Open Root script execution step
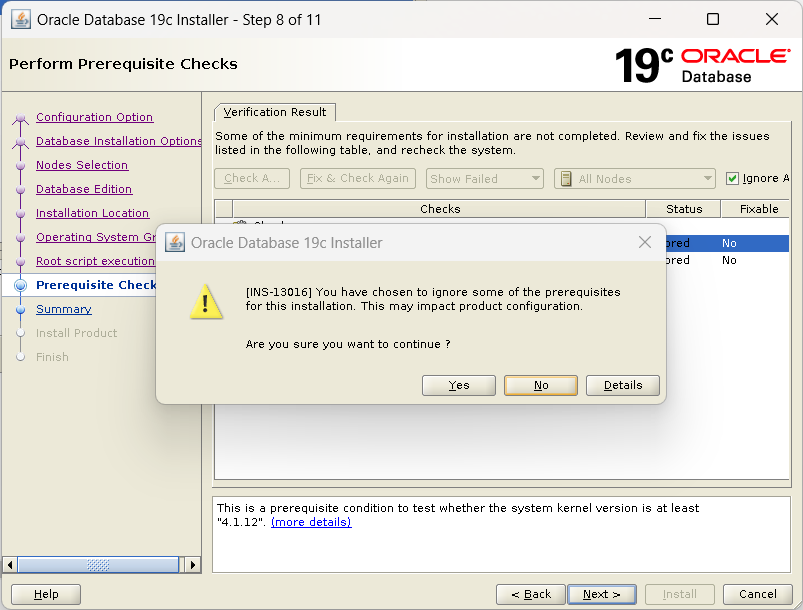Image resolution: width=803 pixels, height=610 pixels. point(95,261)
